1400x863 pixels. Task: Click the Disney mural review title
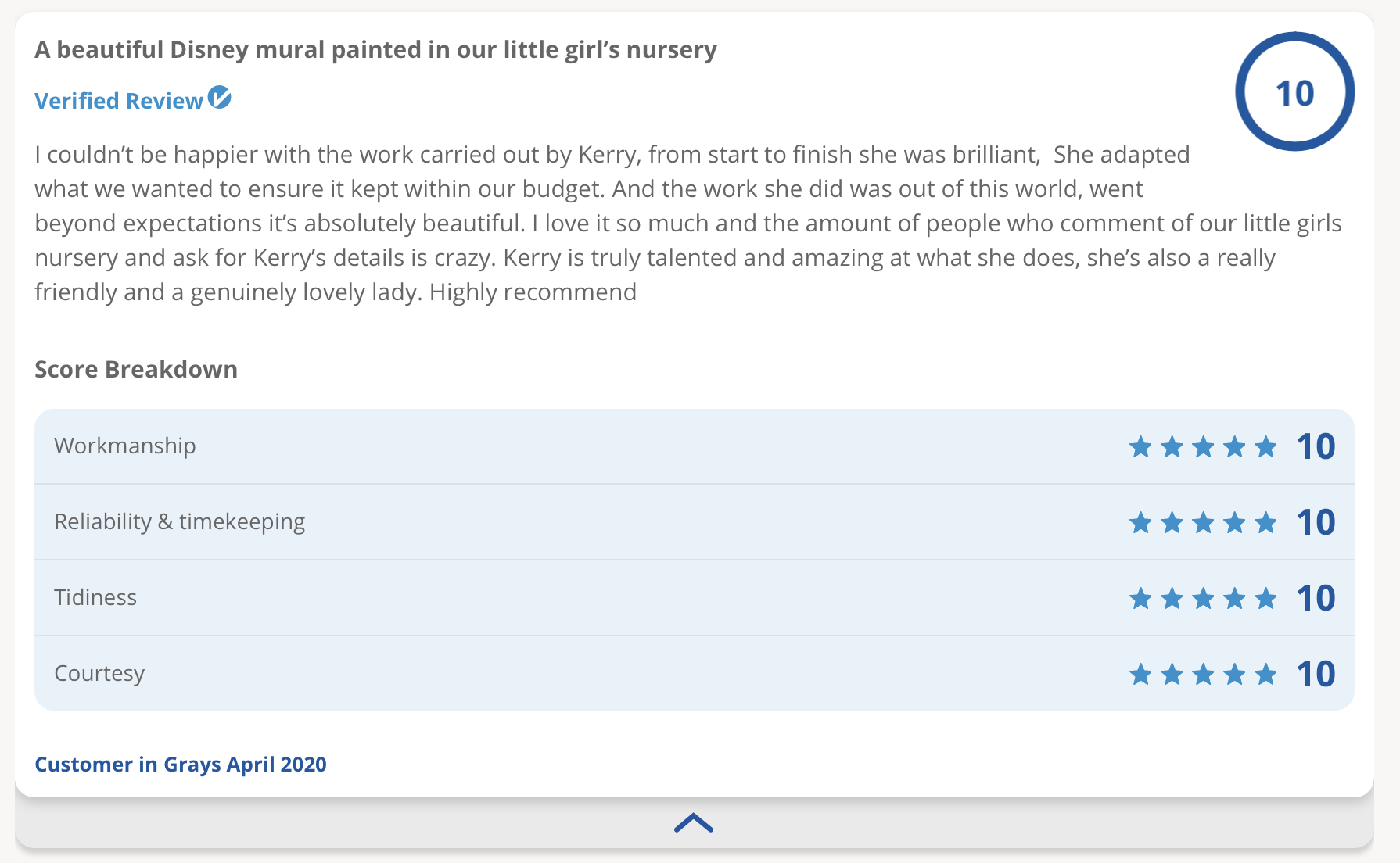click(375, 49)
